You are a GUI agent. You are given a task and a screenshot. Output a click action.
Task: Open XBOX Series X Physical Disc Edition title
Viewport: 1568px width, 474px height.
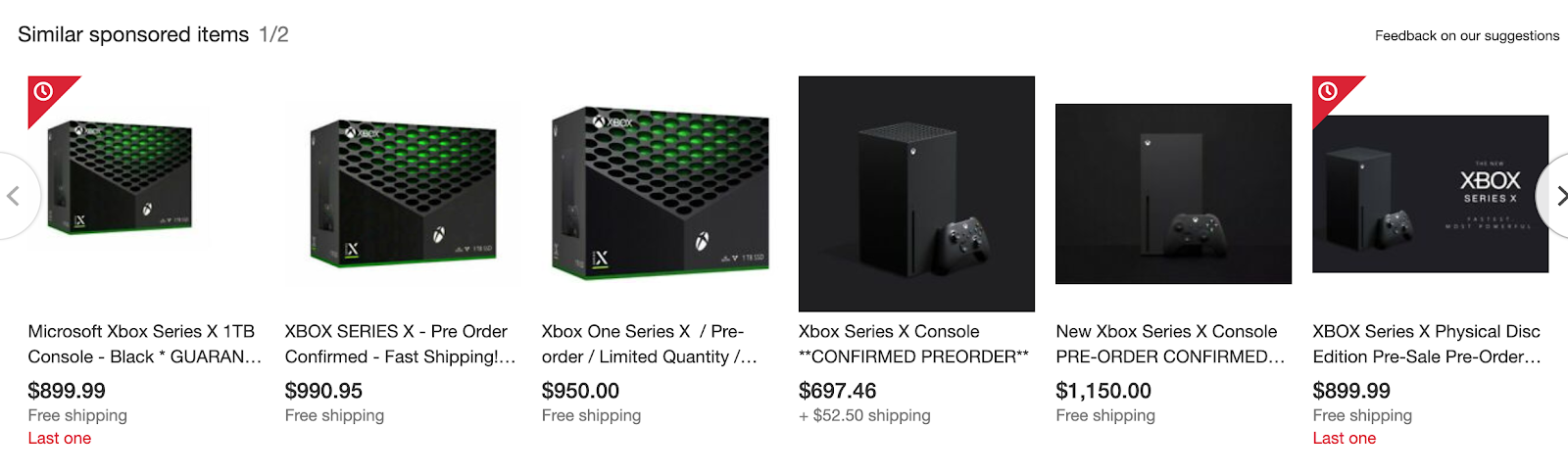[1427, 344]
